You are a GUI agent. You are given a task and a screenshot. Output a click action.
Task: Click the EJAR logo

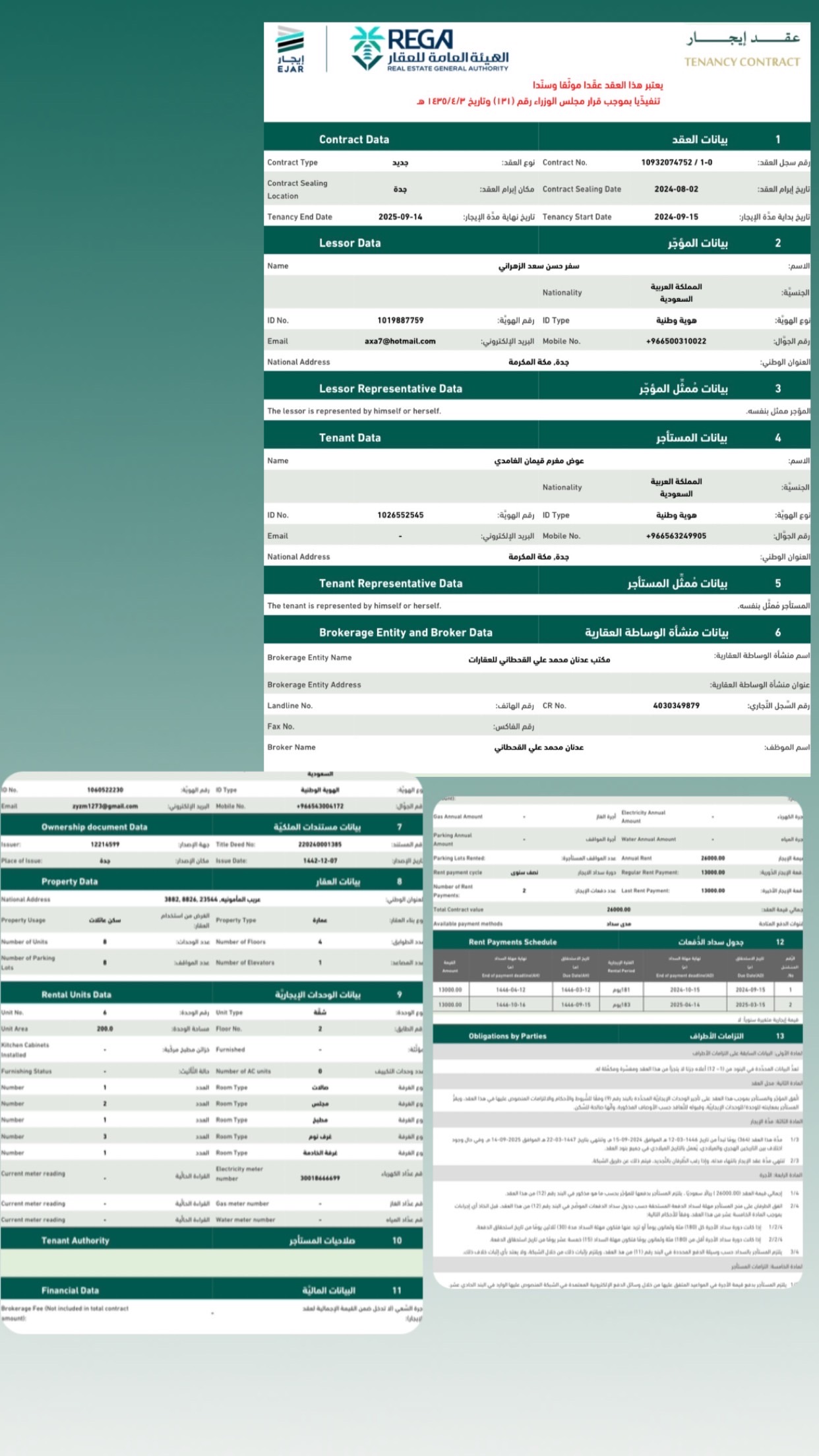coord(290,49)
